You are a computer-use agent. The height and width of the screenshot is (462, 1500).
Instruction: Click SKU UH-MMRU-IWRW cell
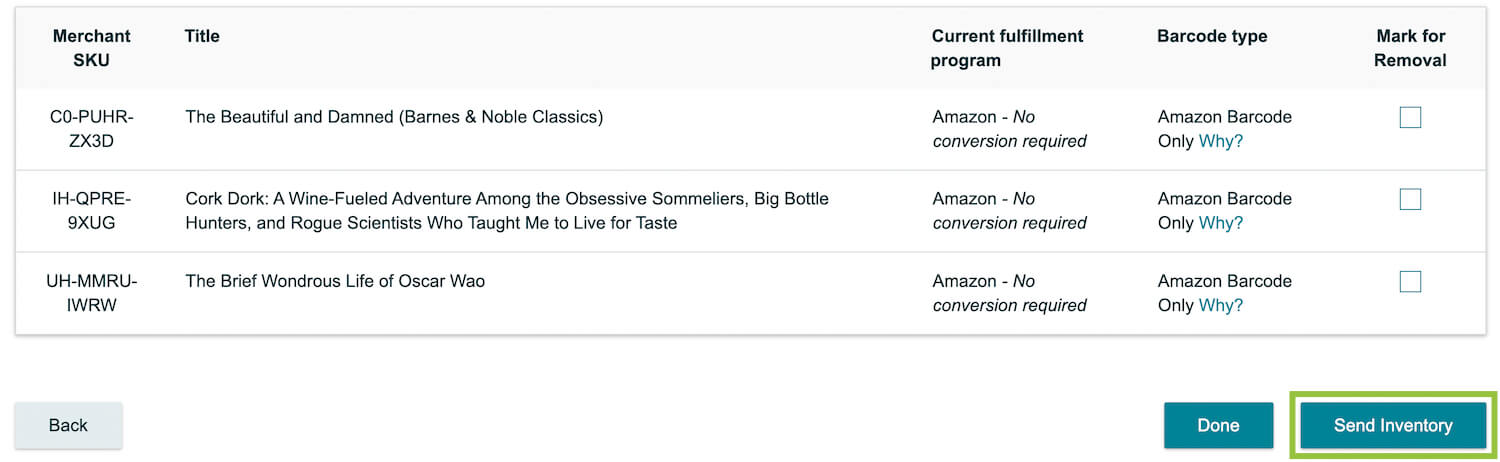pyautogui.click(x=92, y=293)
